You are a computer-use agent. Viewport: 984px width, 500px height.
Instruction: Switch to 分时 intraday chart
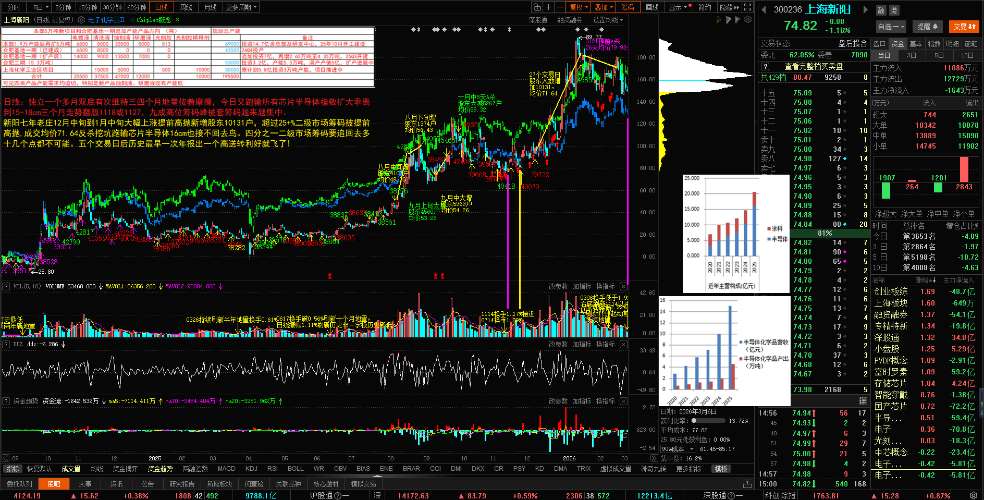13,7
